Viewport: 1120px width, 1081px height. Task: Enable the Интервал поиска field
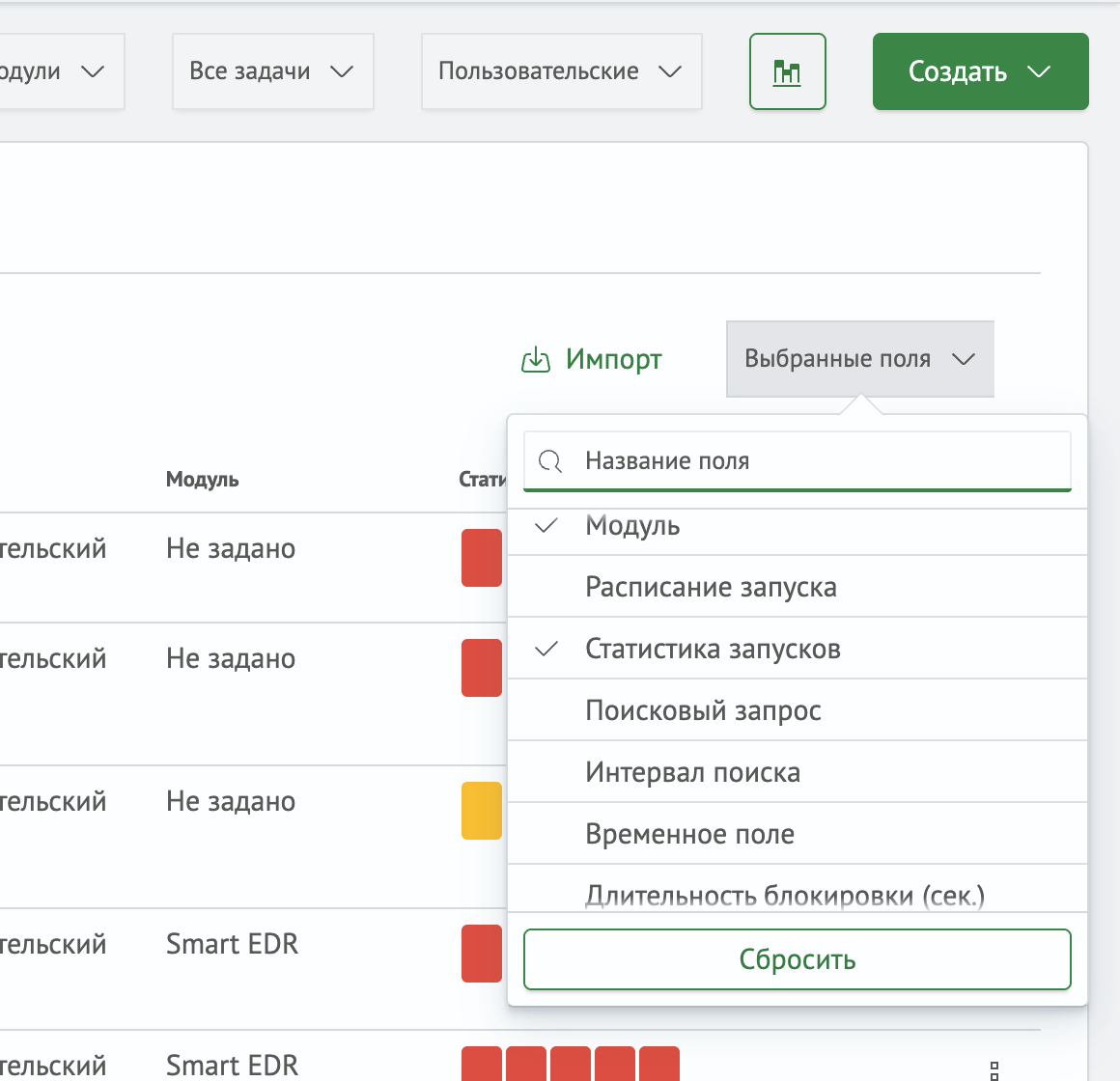[x=798, y=772]
